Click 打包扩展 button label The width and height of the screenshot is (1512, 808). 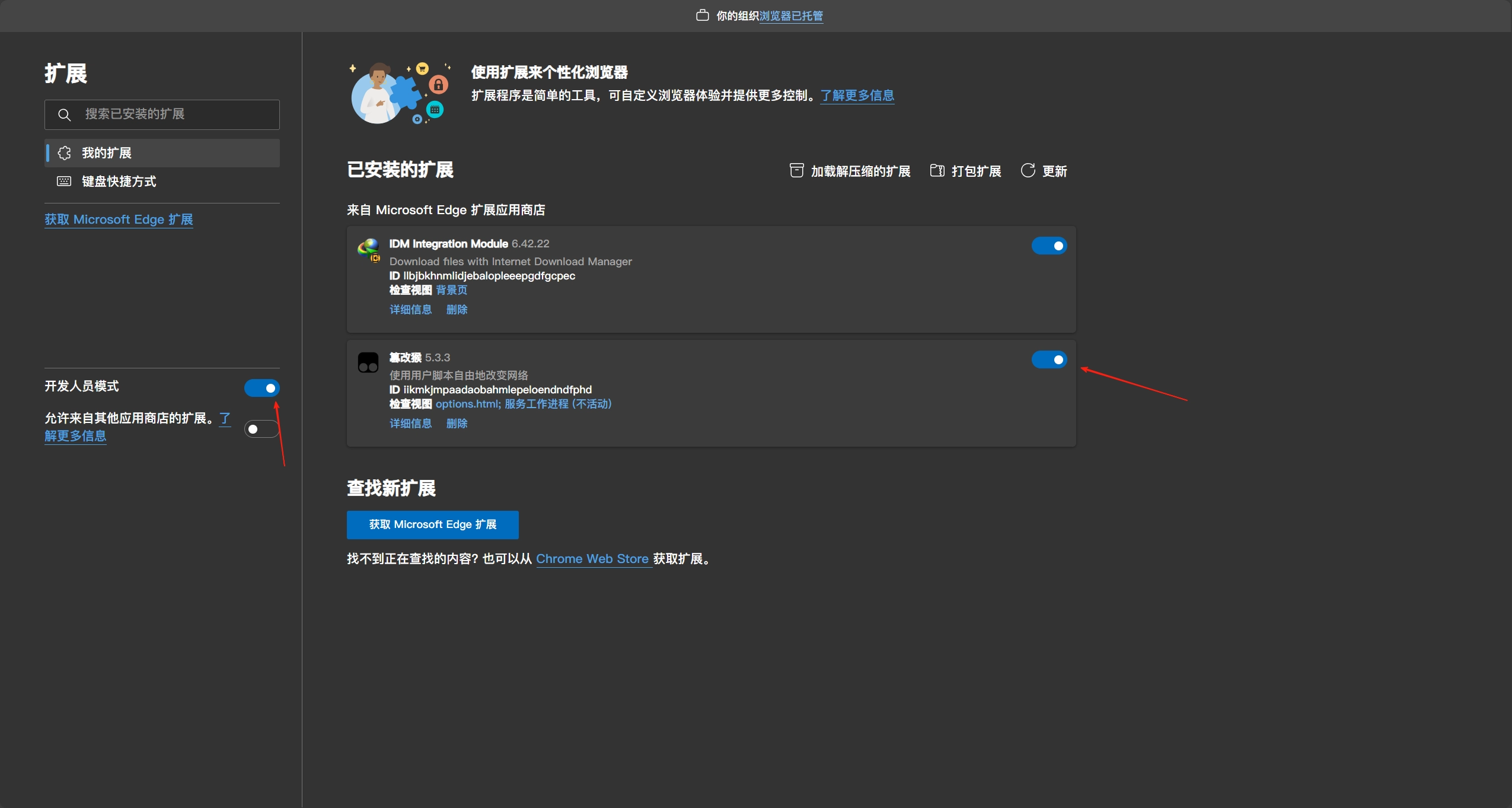(x=976, y=171)
